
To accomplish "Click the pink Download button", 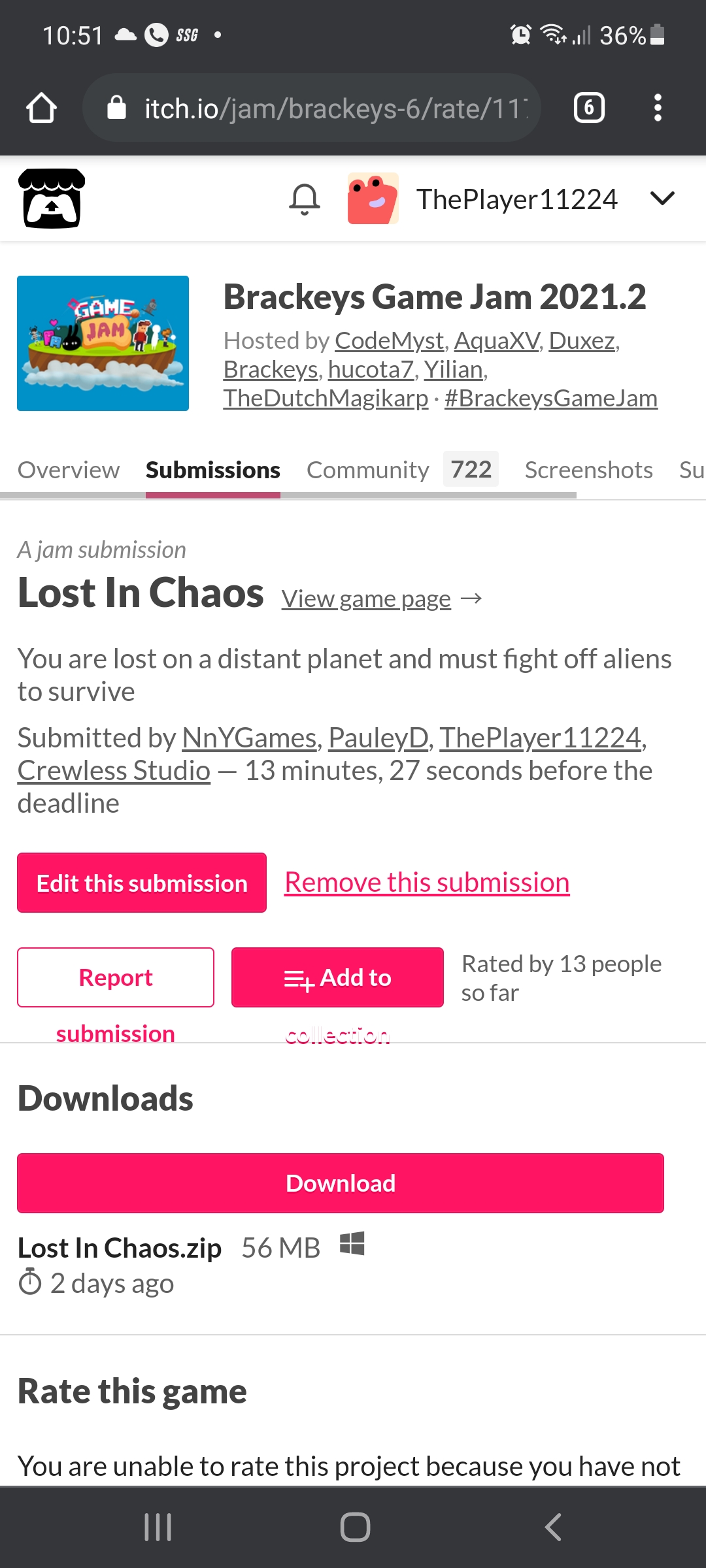I will coord(341,1183).
